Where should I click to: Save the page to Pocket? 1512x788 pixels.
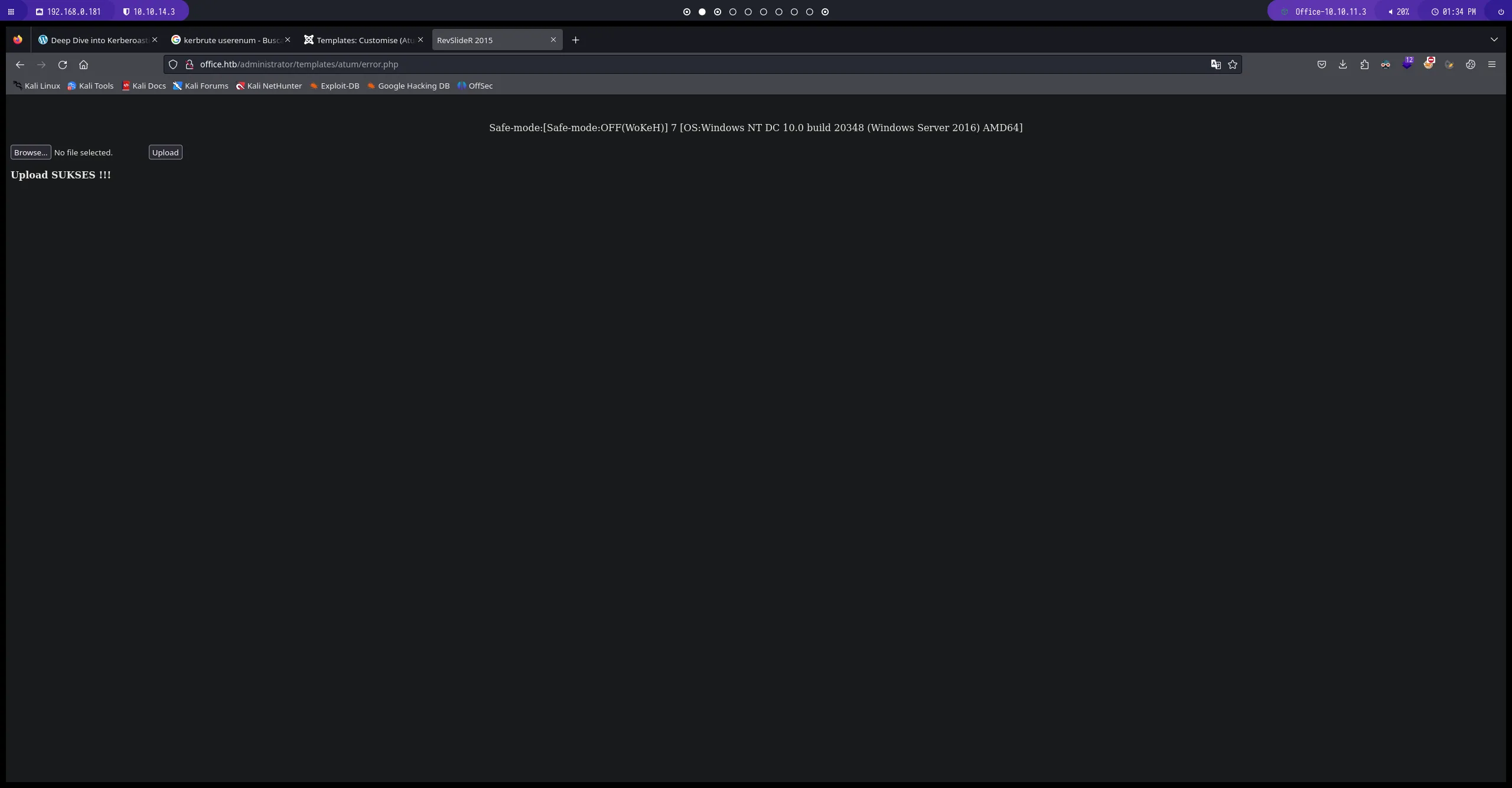click(1322, 64)
